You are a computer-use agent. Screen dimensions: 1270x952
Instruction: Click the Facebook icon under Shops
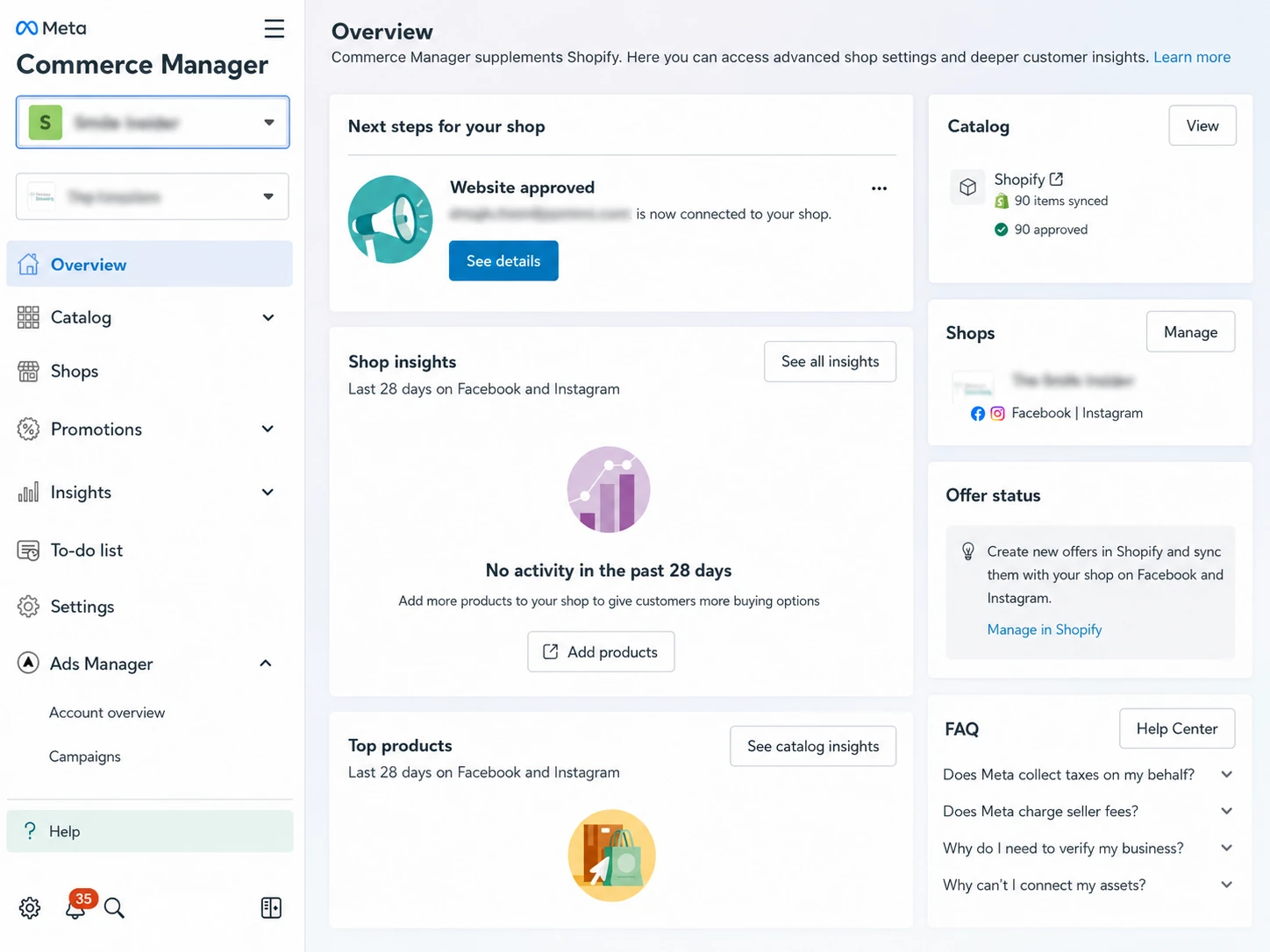[978, 414]
